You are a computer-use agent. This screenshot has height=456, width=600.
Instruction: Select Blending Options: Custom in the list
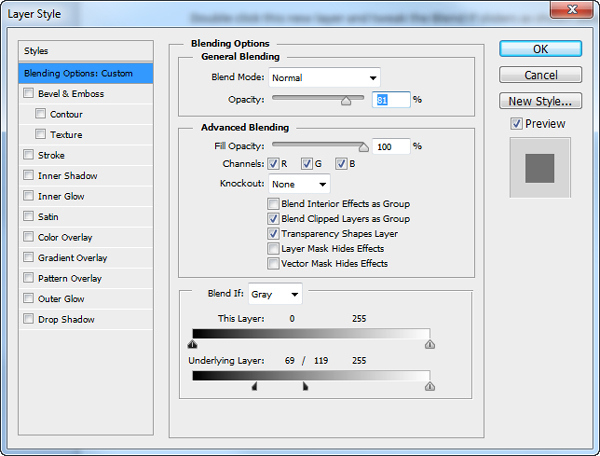(86, 73)
